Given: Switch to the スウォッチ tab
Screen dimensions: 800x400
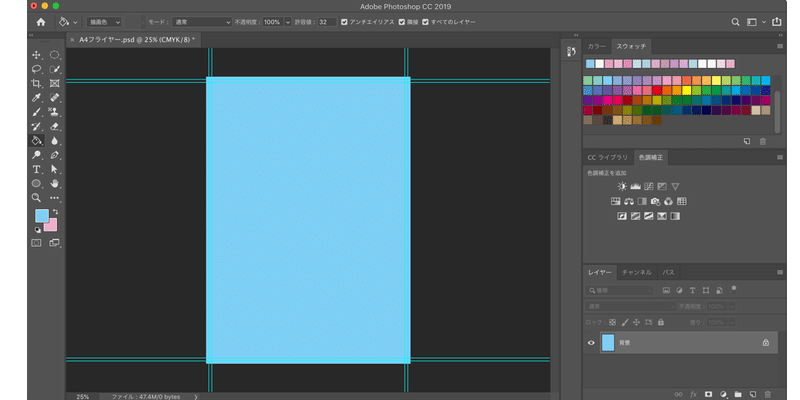Looking at the screenshot, I should [x=631, y=46].
